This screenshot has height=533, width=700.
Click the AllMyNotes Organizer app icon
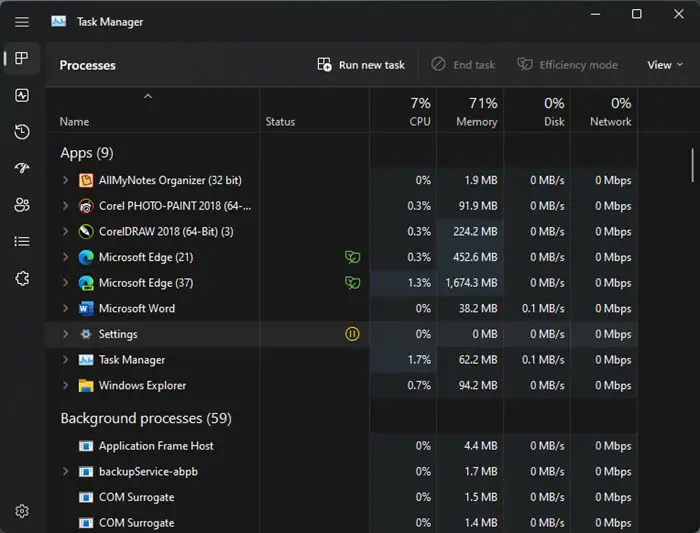[86, 180]
